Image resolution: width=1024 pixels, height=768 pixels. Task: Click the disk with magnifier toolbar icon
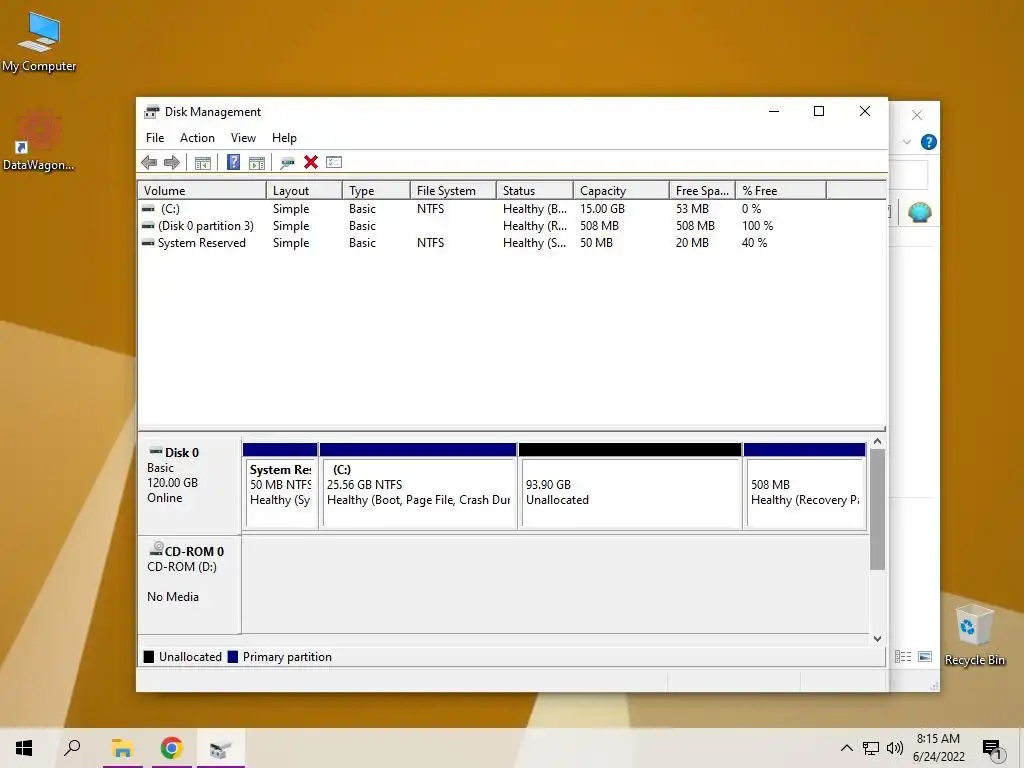(287, 163)
